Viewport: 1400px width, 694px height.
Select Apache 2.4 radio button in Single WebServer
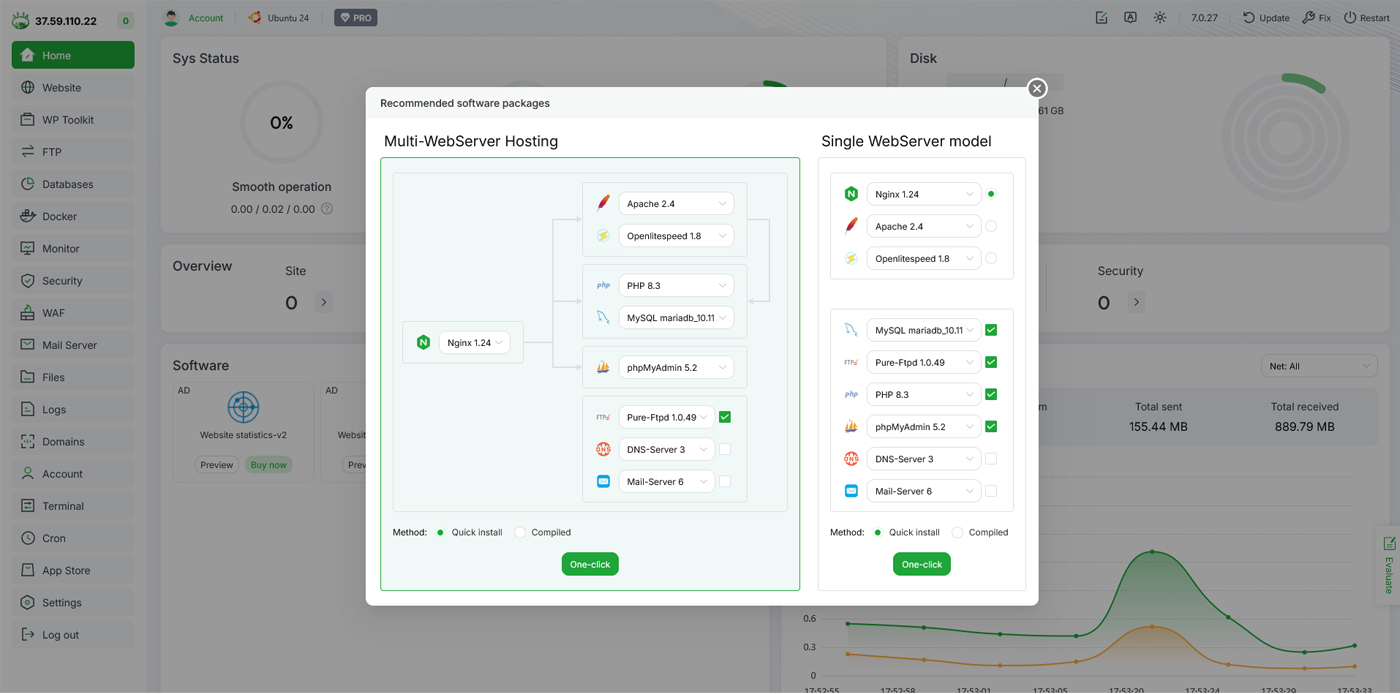click(x=991, y=226)
